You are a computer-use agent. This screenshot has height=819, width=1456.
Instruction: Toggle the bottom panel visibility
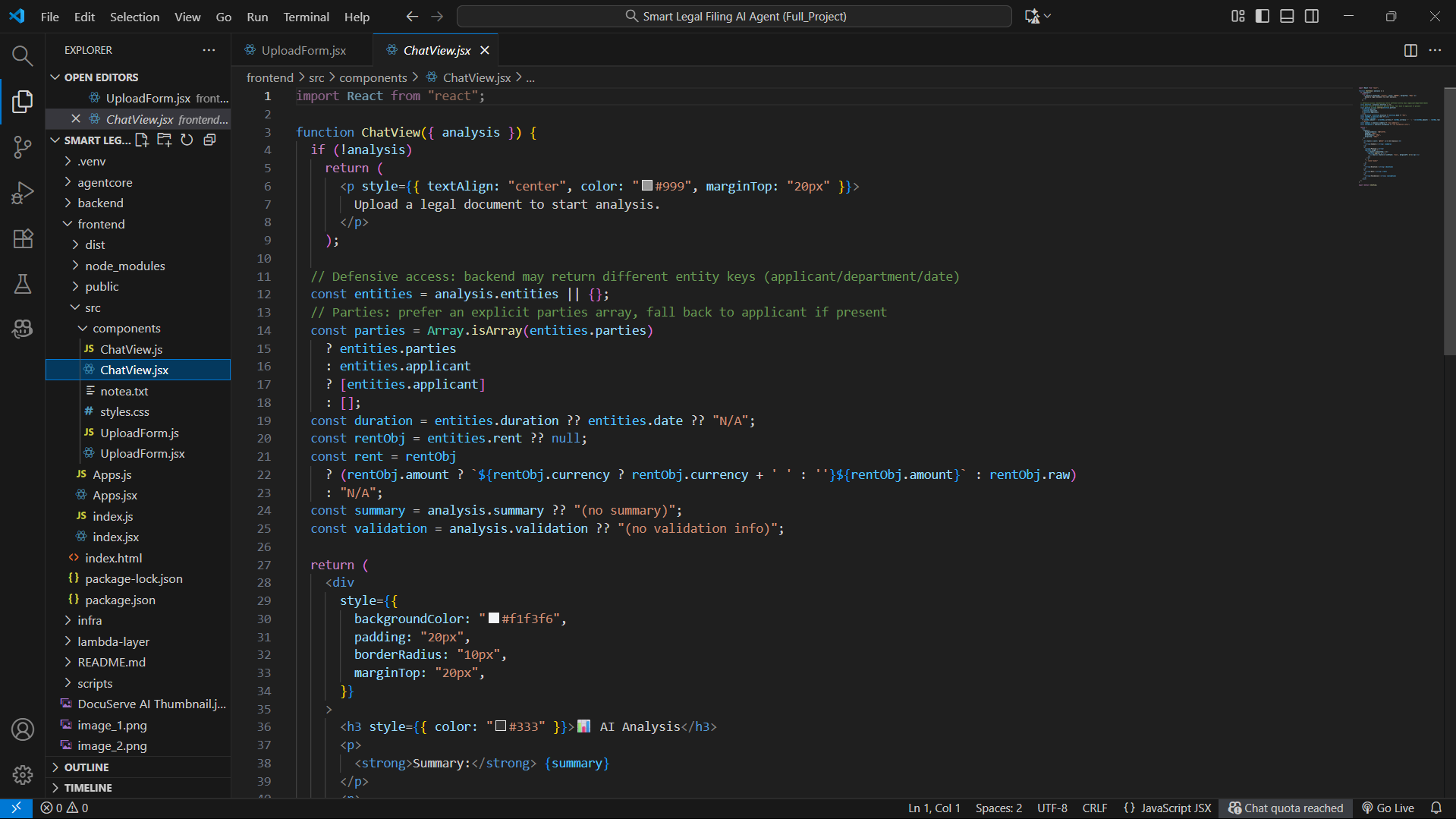tap(1287, 16)
